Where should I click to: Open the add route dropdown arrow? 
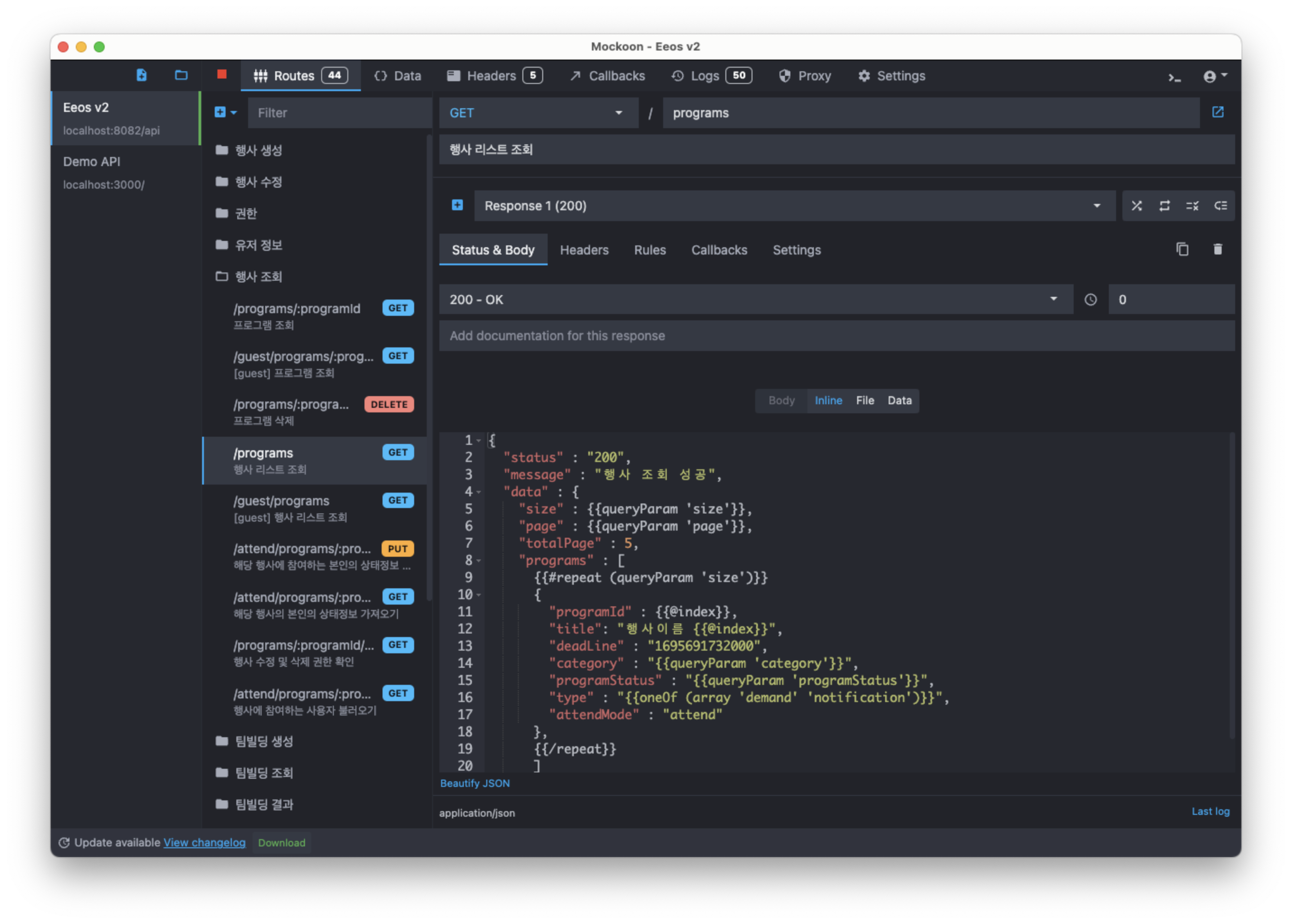click(234, 113)
